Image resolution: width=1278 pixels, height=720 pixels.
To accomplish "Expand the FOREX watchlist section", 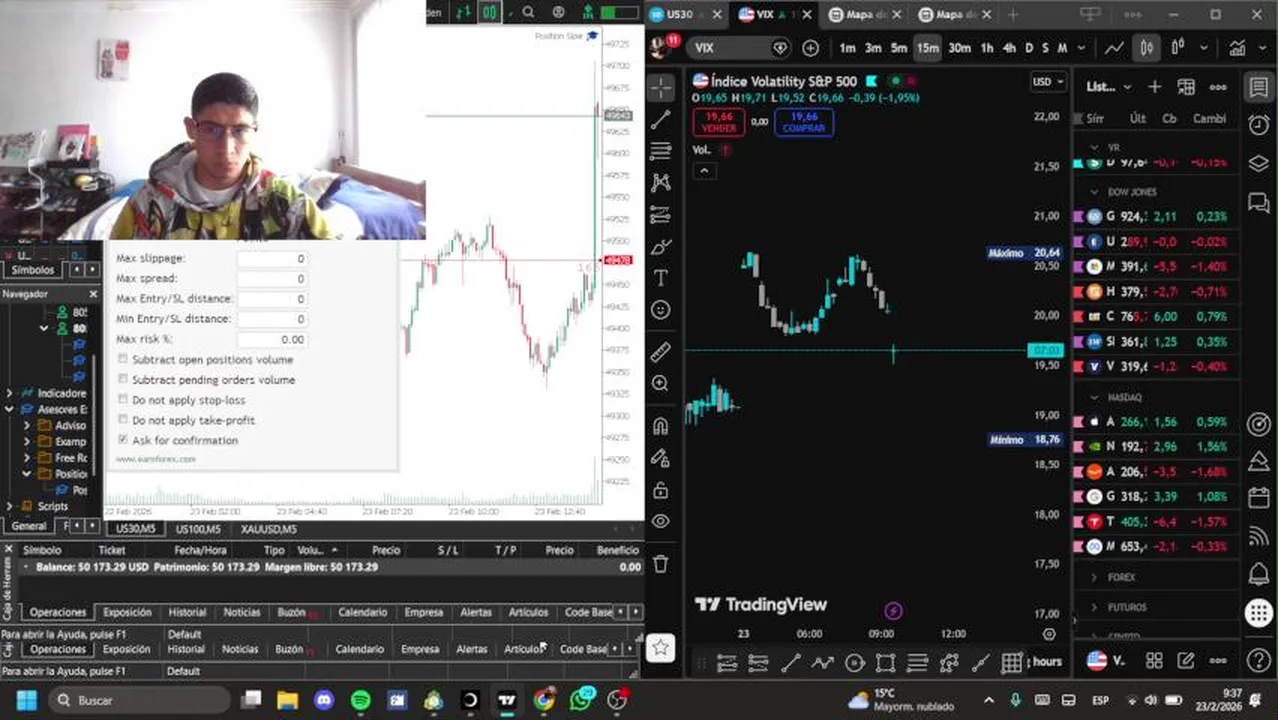I will point(1094,577).
